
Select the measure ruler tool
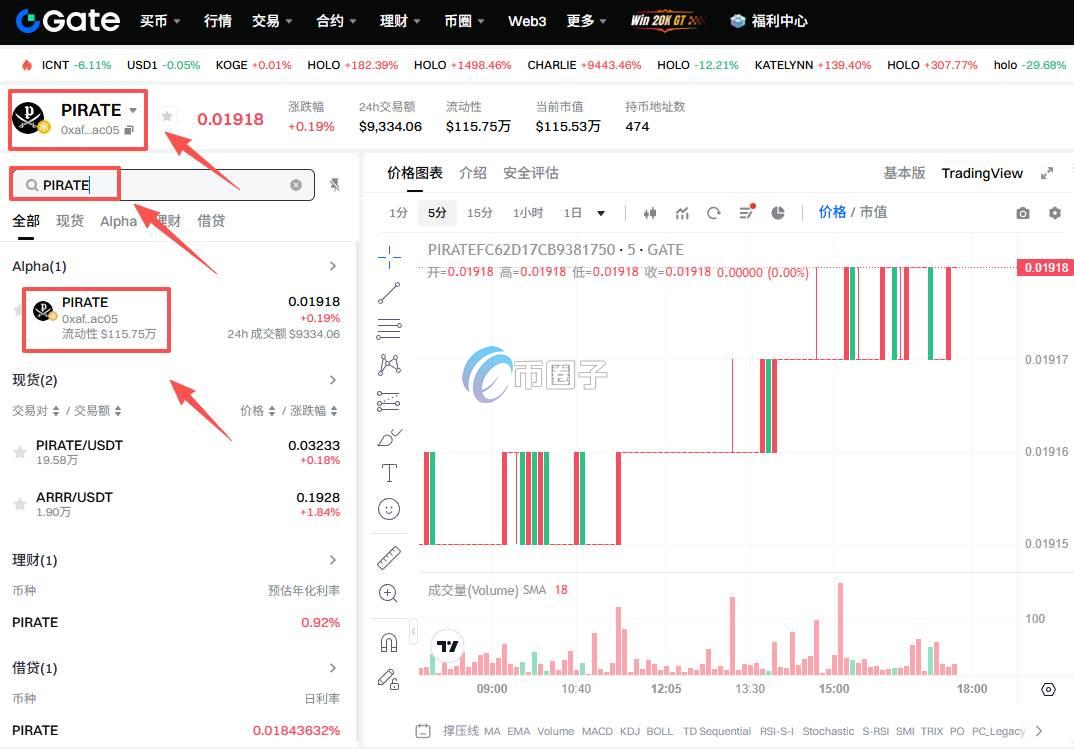coord(389,557)
